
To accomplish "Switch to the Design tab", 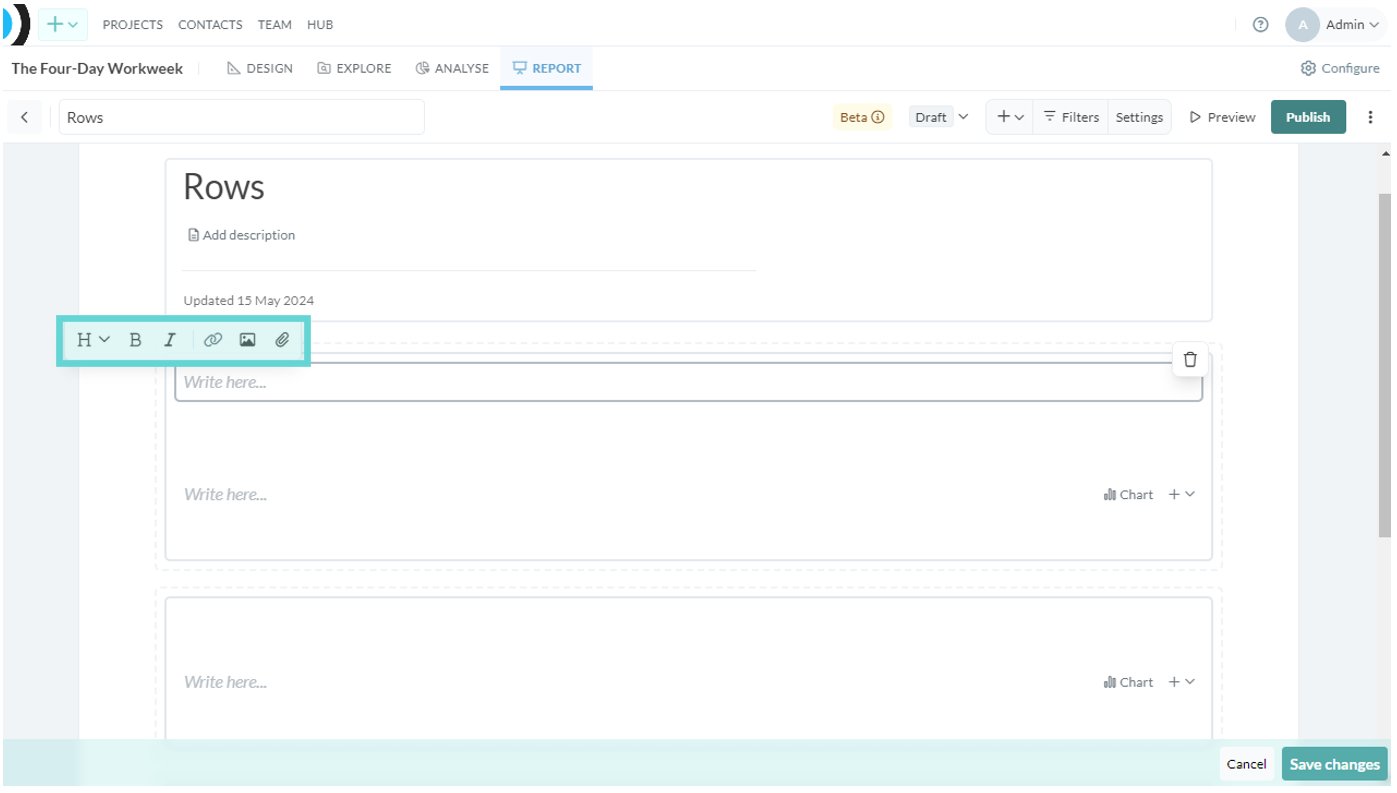I will (260, 68).
